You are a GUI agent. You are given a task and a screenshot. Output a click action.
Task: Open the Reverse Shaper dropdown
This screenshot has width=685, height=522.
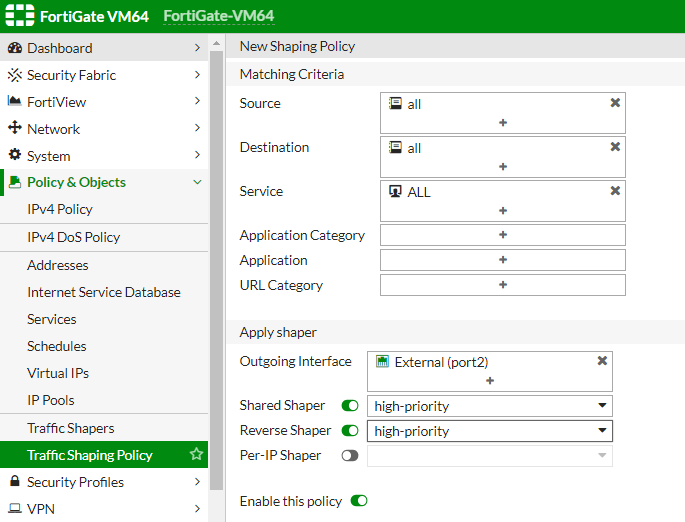(x=490, y=431)
